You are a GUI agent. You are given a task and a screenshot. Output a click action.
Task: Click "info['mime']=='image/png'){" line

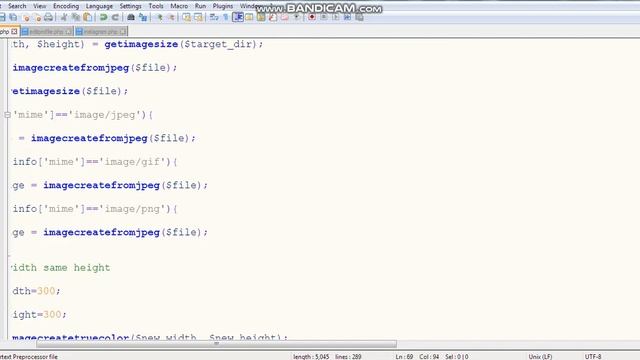pyautogui.click(x=95, y=209)
